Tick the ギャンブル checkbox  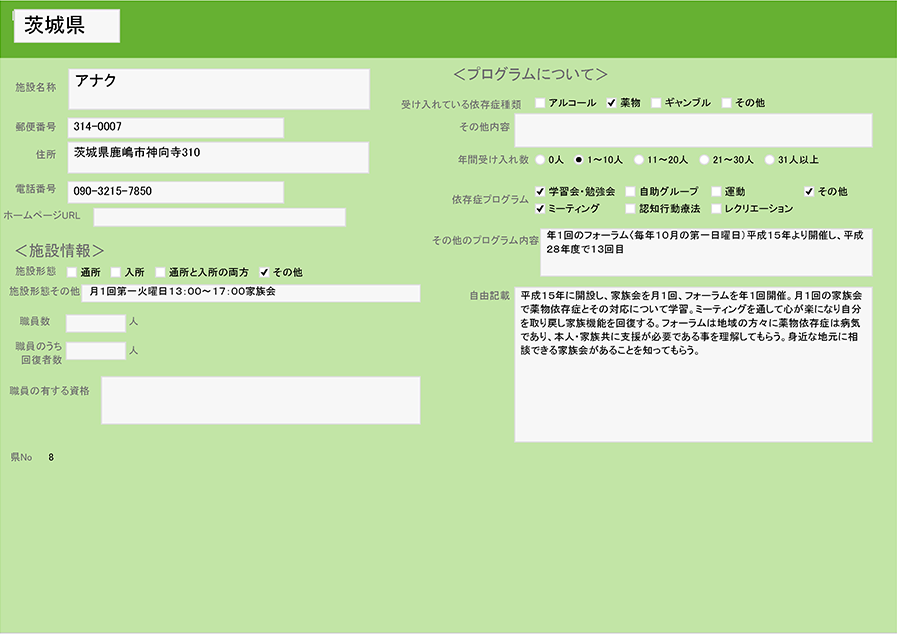point(656,103)
